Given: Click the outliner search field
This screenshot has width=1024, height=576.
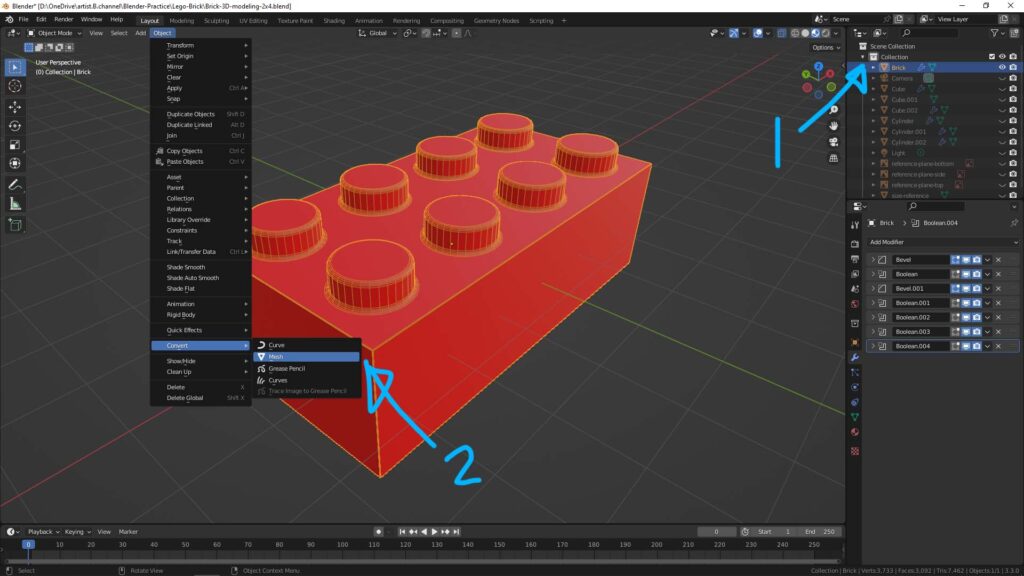Looking at the screenshot, I should pyautogui.click(x=931, y=33).
